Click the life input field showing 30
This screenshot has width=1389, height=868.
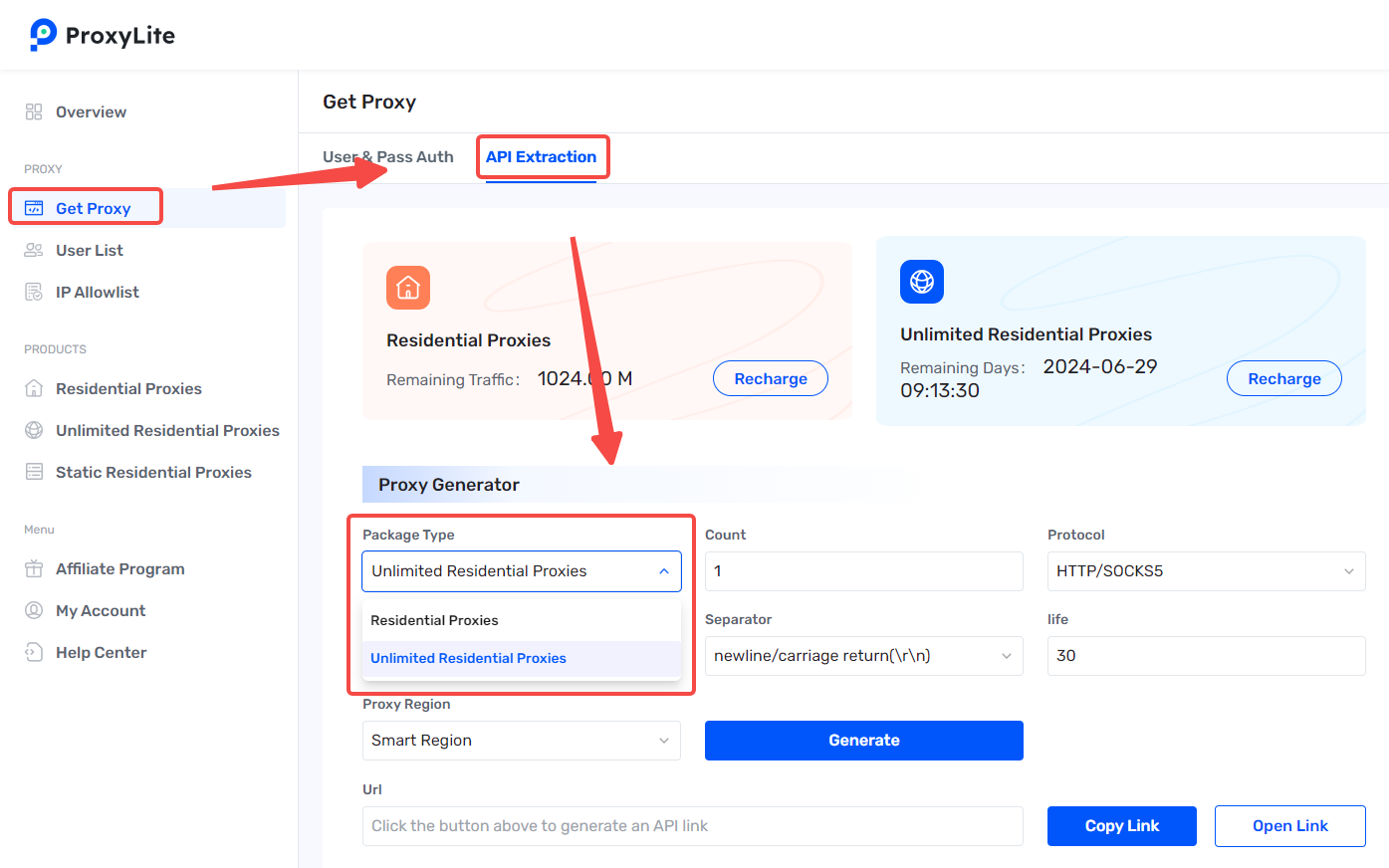pyautogui.click(x=1207, y=656)
